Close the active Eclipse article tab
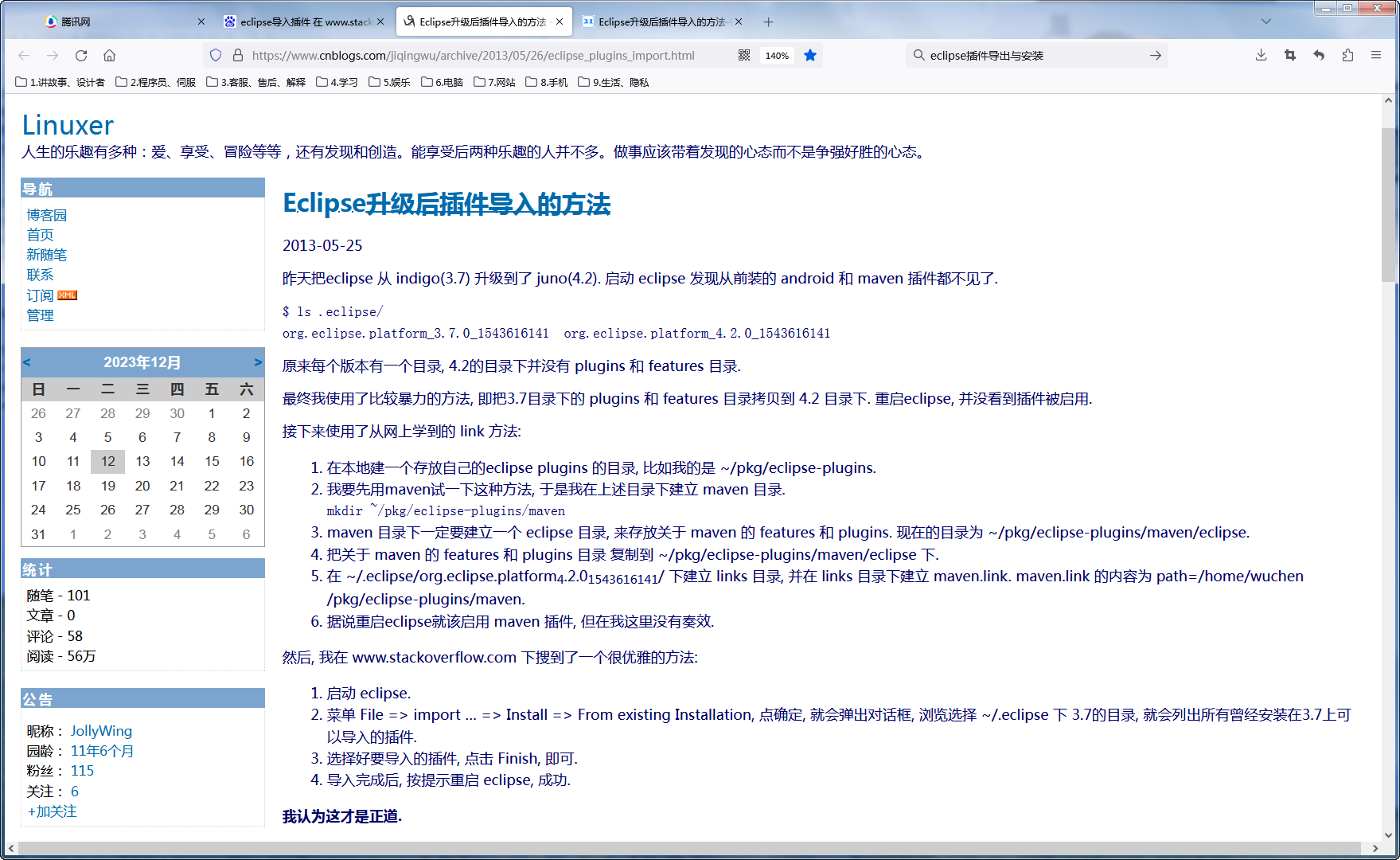Image resolution: width=1400 pixels, height=860 pixels. (x=560, y=21)
